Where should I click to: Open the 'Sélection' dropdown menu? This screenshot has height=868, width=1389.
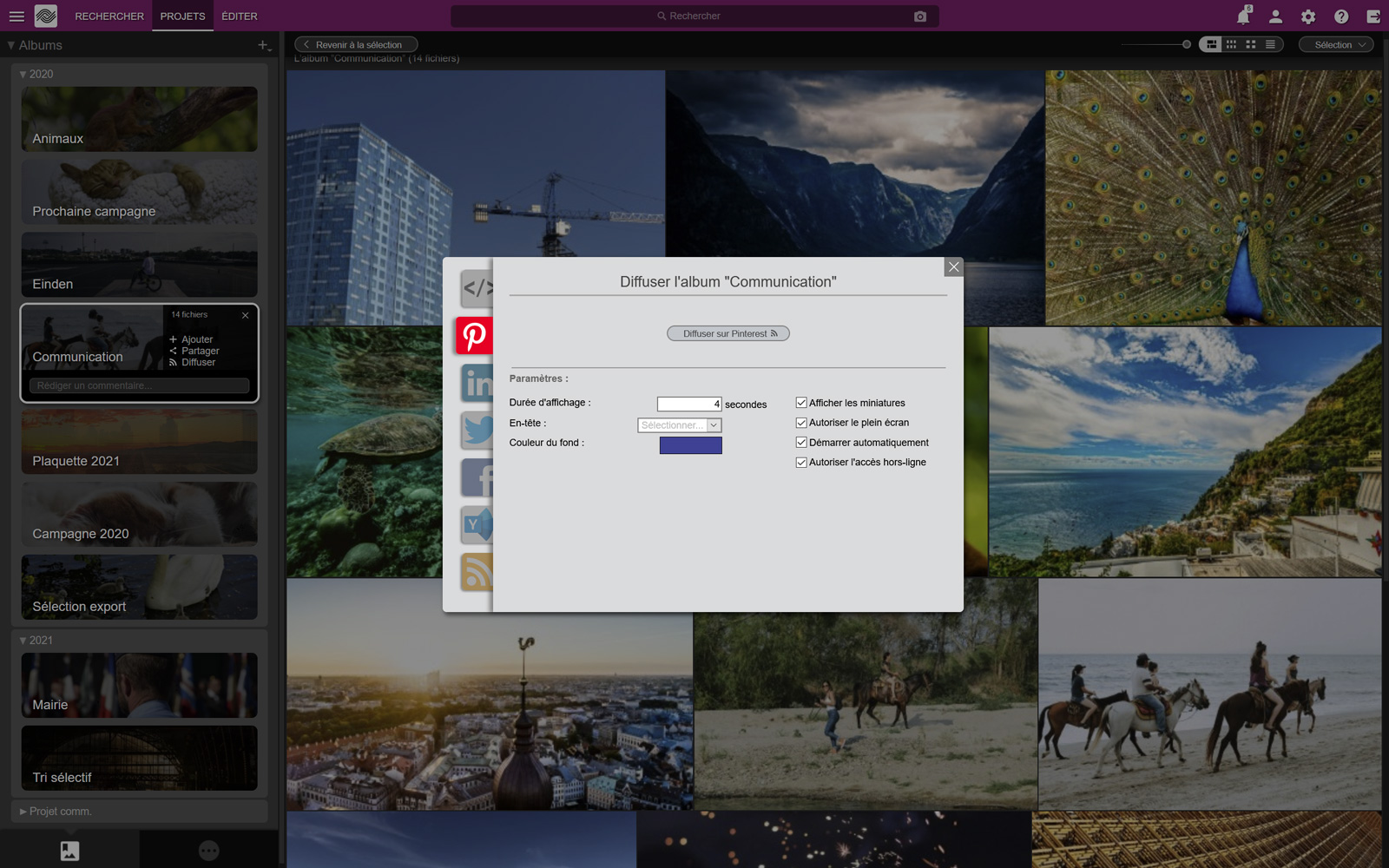[1336, 43]
